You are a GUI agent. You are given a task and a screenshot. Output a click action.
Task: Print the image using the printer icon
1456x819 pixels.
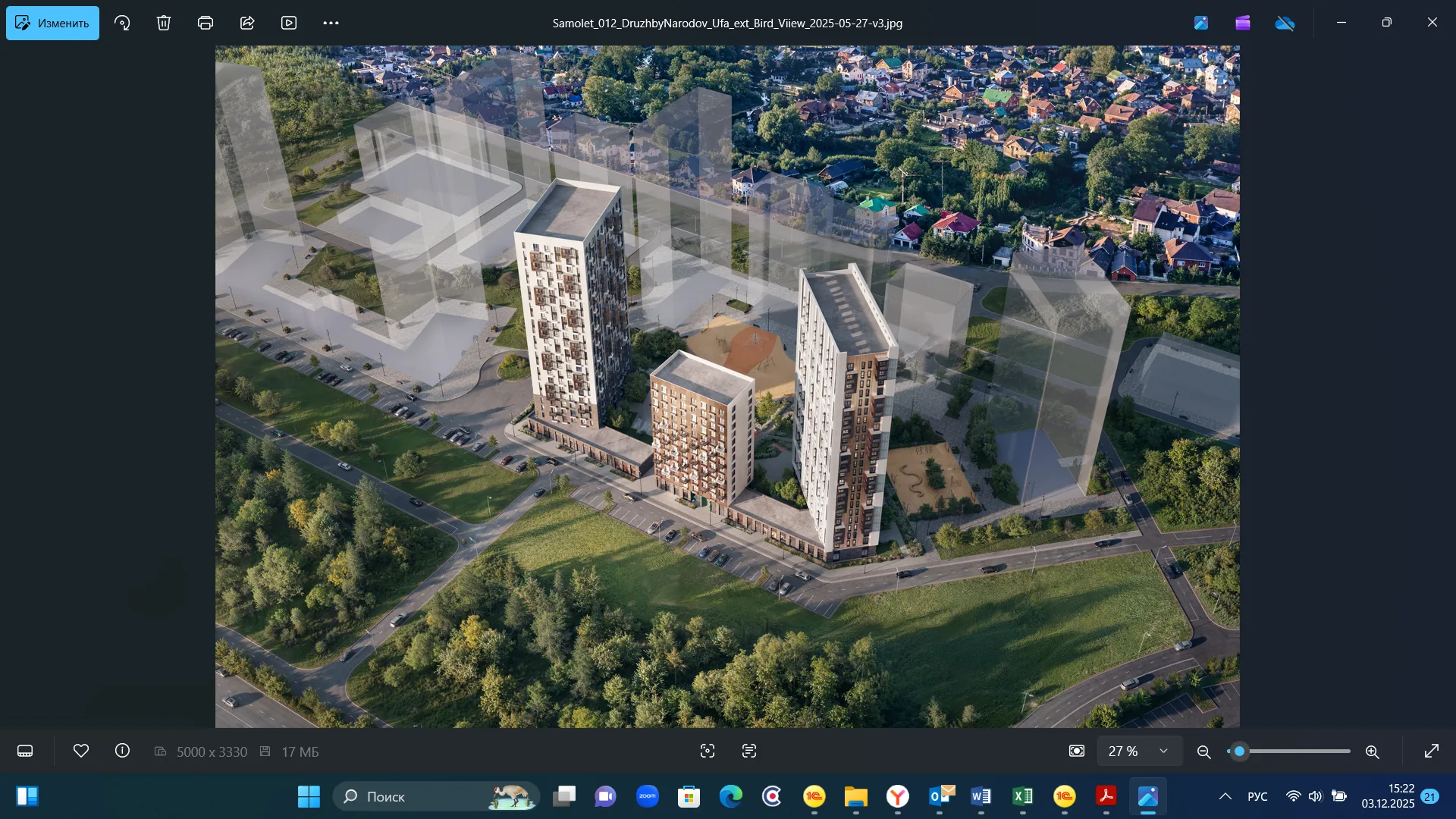206,23
